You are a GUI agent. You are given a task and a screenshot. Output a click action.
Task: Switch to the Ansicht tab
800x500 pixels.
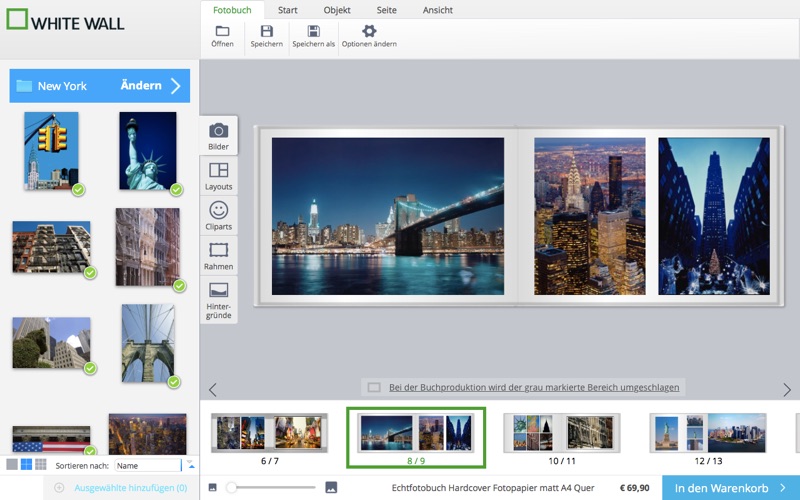[x=437, y=10]
